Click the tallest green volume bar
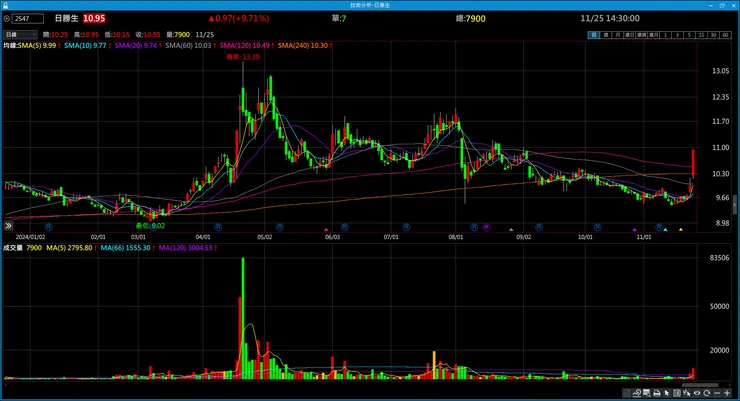740x401 pixels. (x=243, y=318)
